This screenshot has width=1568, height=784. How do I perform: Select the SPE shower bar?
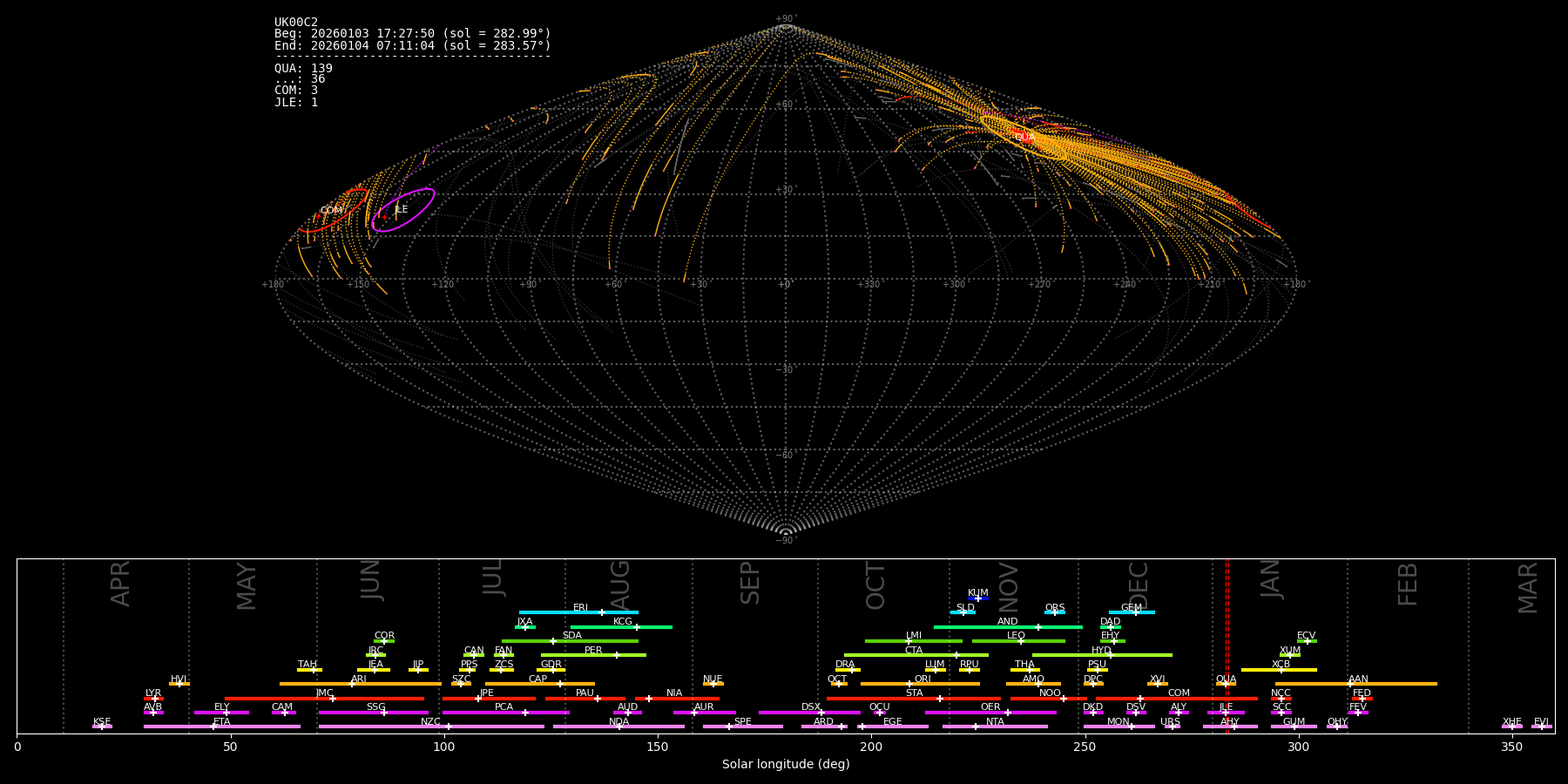743,727
